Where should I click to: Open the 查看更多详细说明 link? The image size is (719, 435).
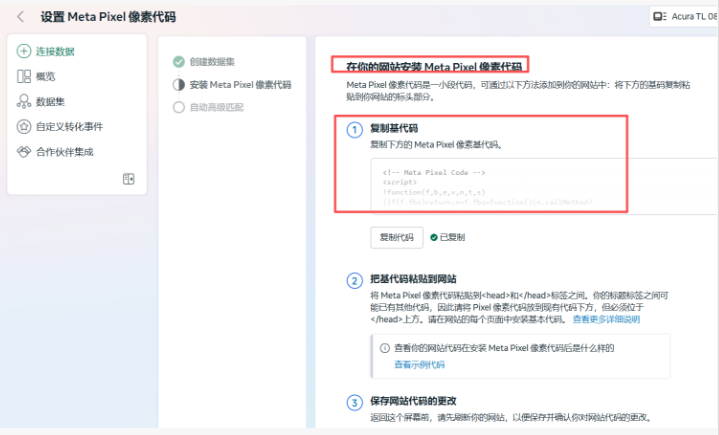click(606, 319)
